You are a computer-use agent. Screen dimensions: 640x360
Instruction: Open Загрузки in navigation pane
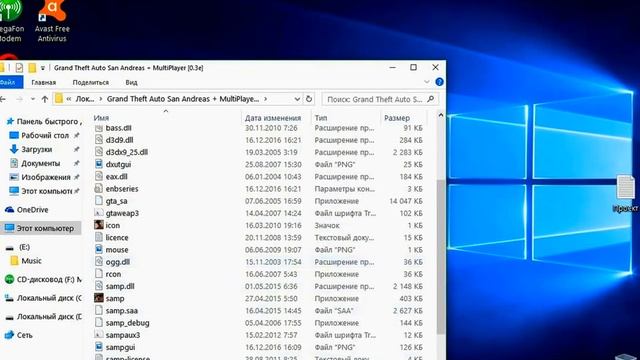click(36, 149)
